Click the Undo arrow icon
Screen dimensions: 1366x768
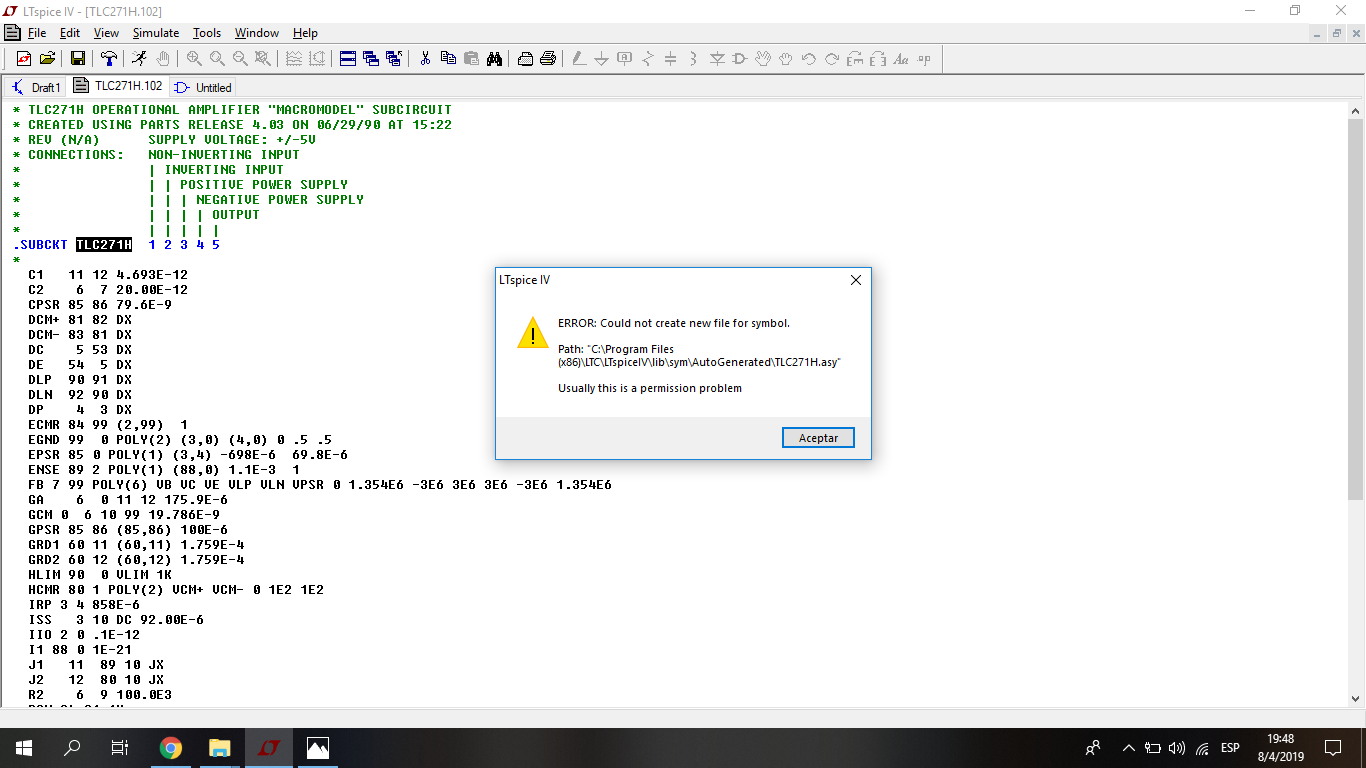tap(809, 59)
